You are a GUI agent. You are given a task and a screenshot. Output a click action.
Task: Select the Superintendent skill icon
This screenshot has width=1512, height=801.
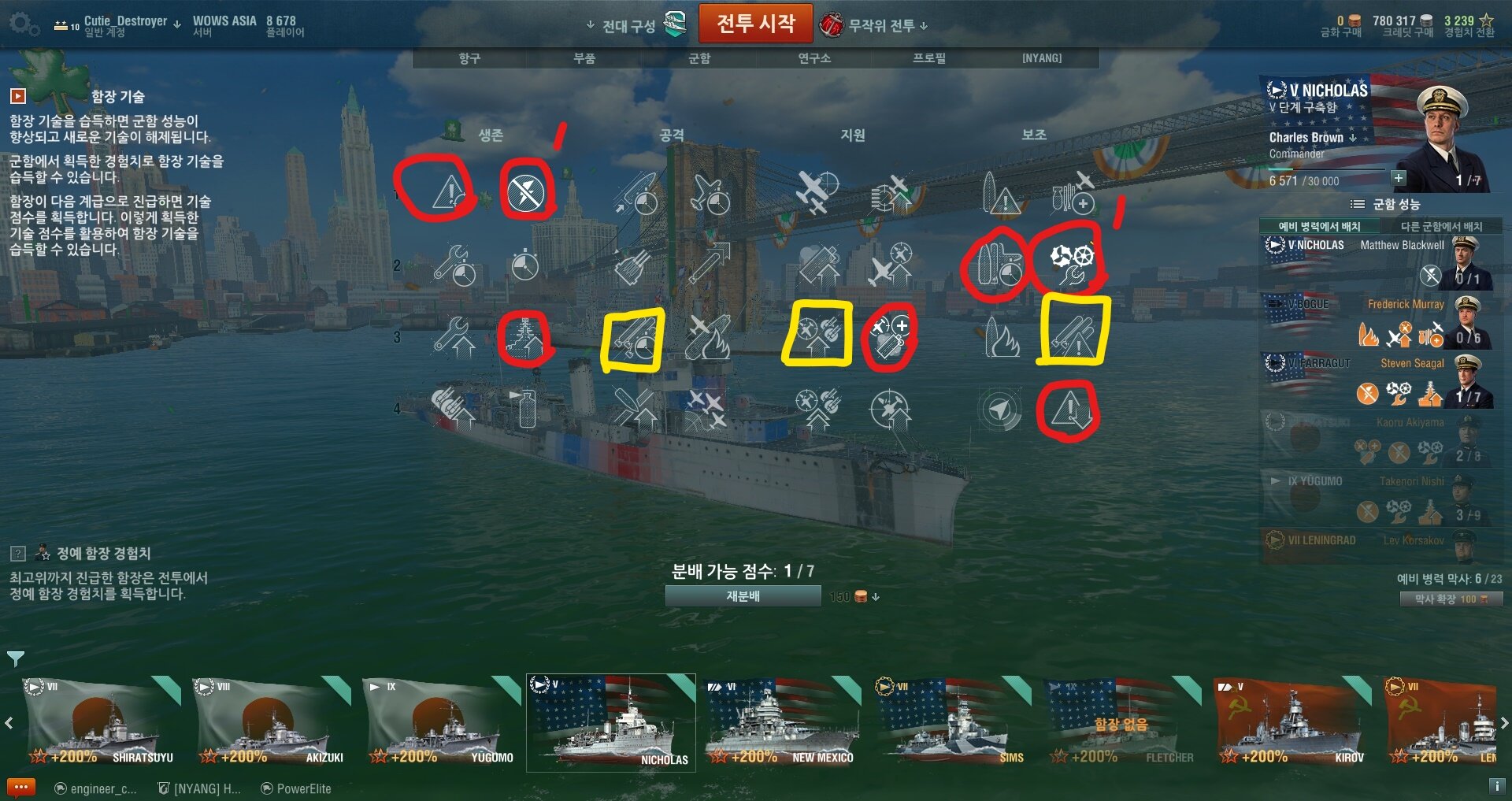click(x=890, y=336)
